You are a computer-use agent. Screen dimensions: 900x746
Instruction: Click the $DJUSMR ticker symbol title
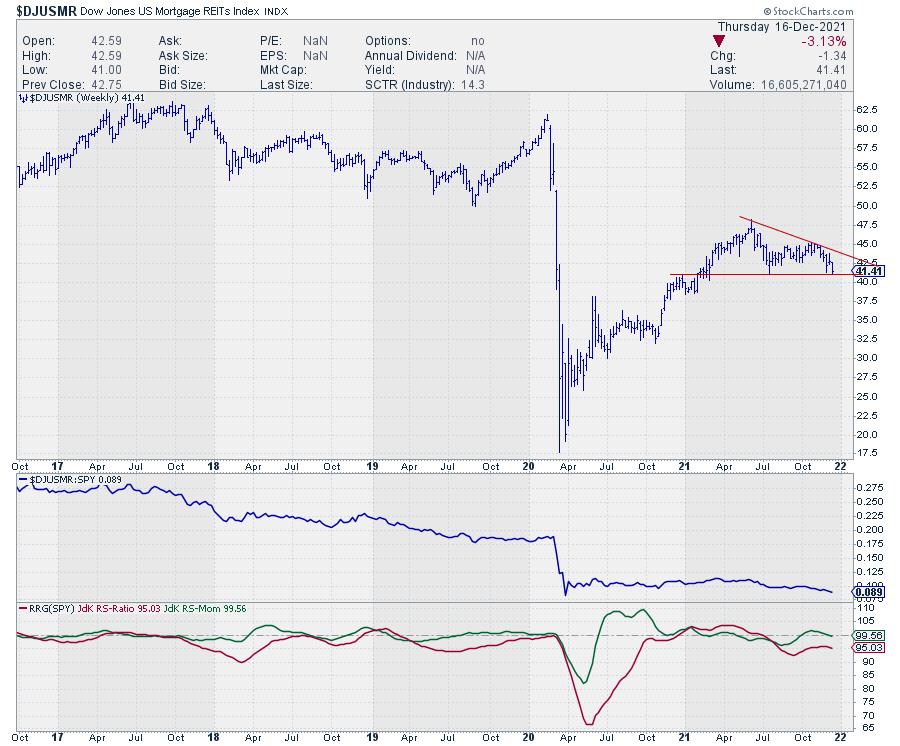(47, 9)
